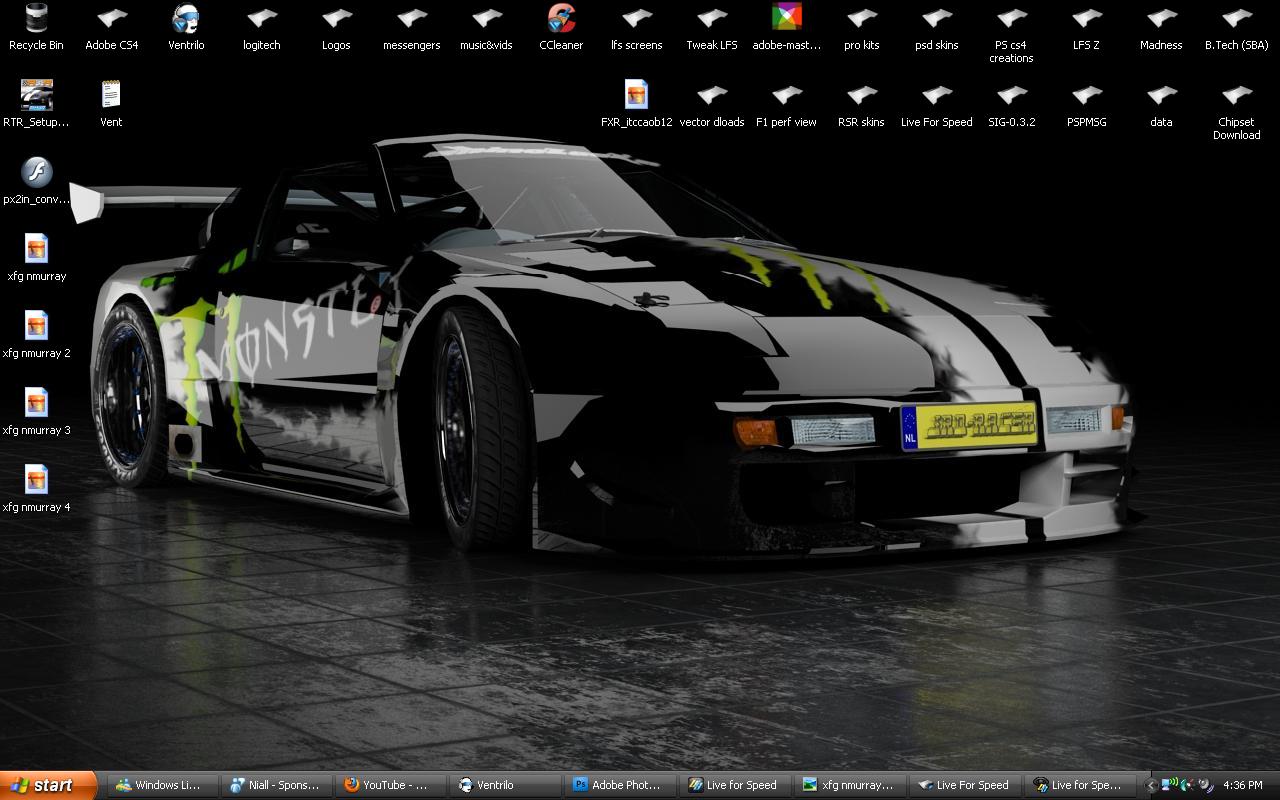Open the PS cs4 creations folder

pyautogui.click(x=1011, y=33)
